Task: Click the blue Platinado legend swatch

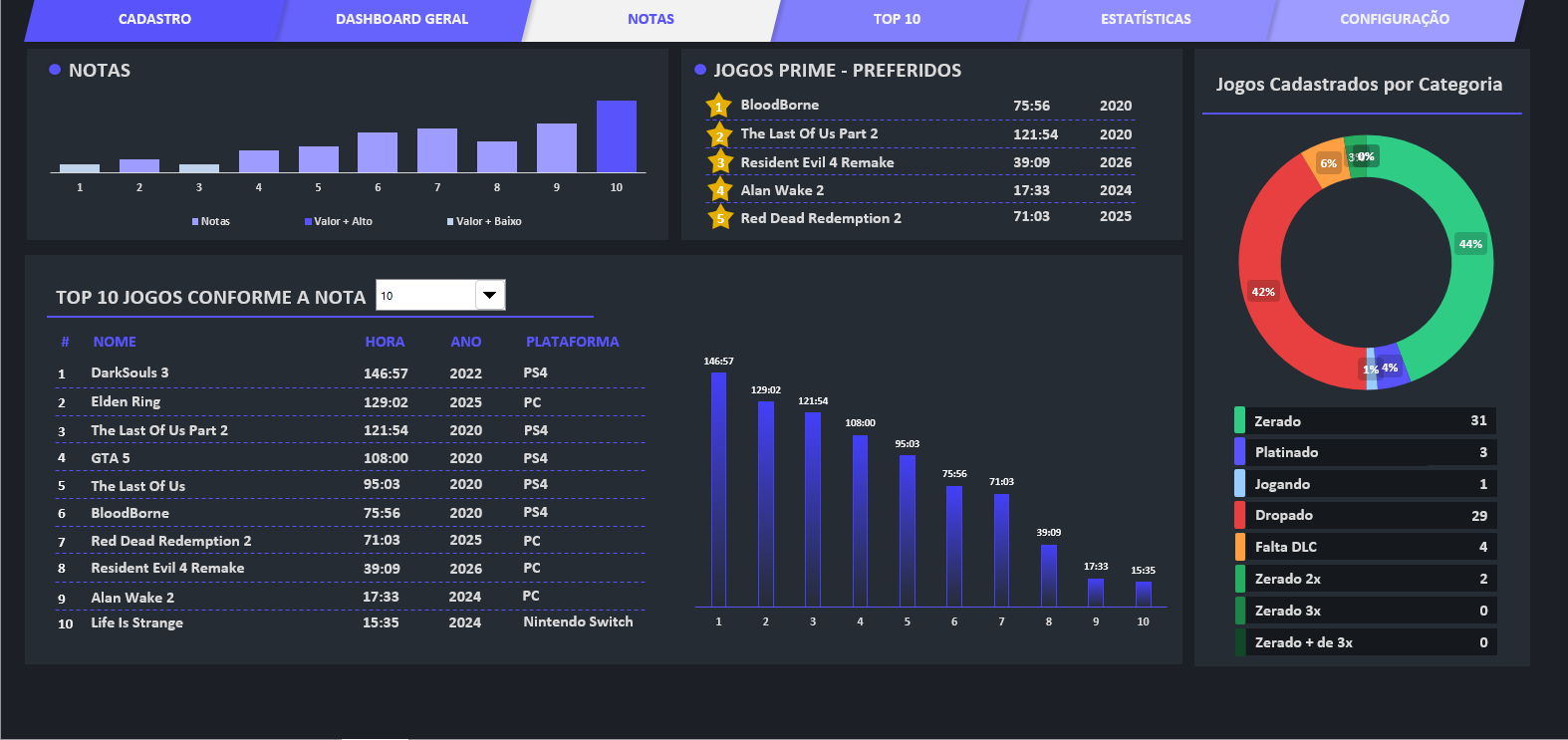Action: 1239,452
